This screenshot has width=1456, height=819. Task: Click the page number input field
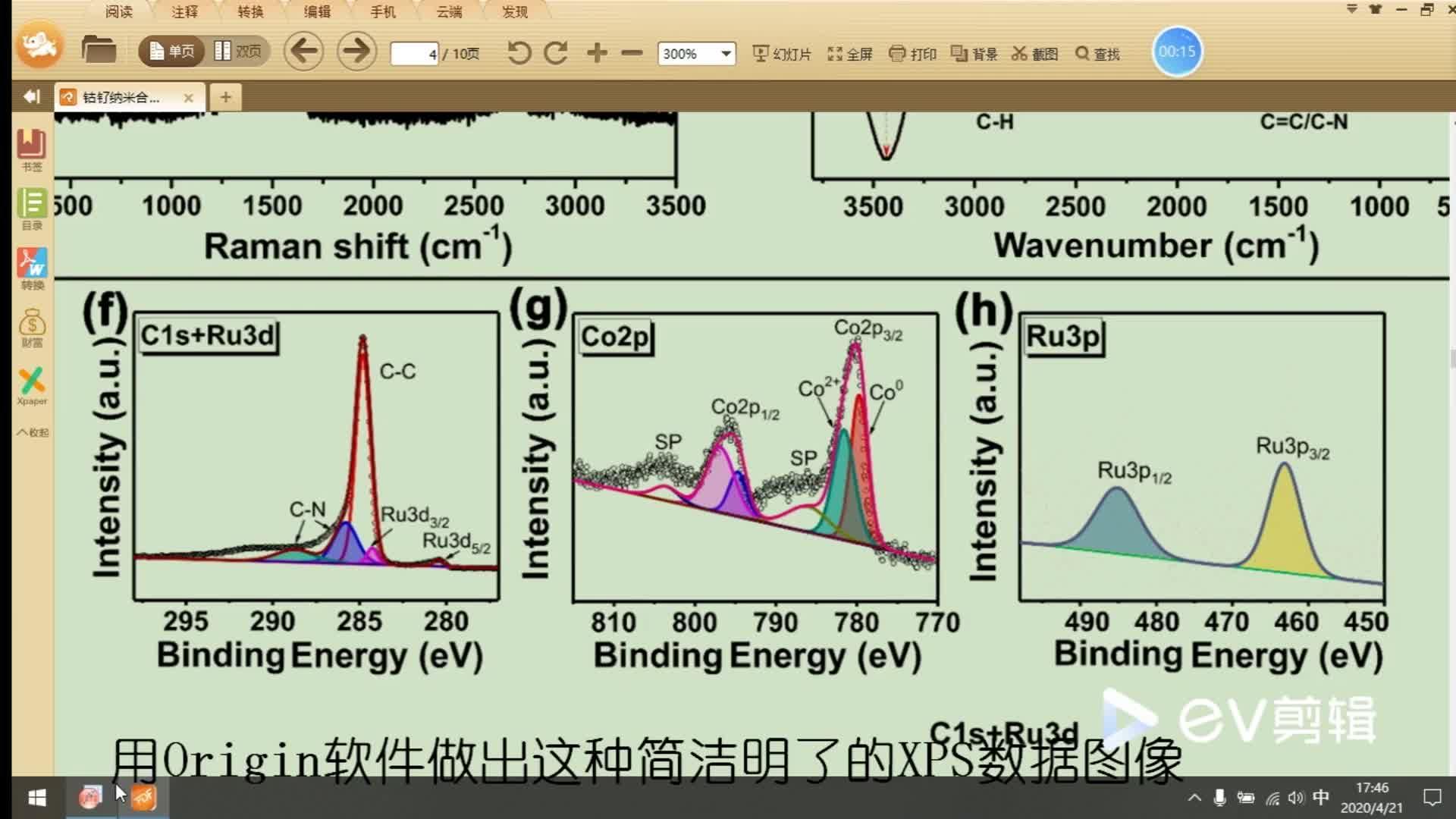click(414, 54)
